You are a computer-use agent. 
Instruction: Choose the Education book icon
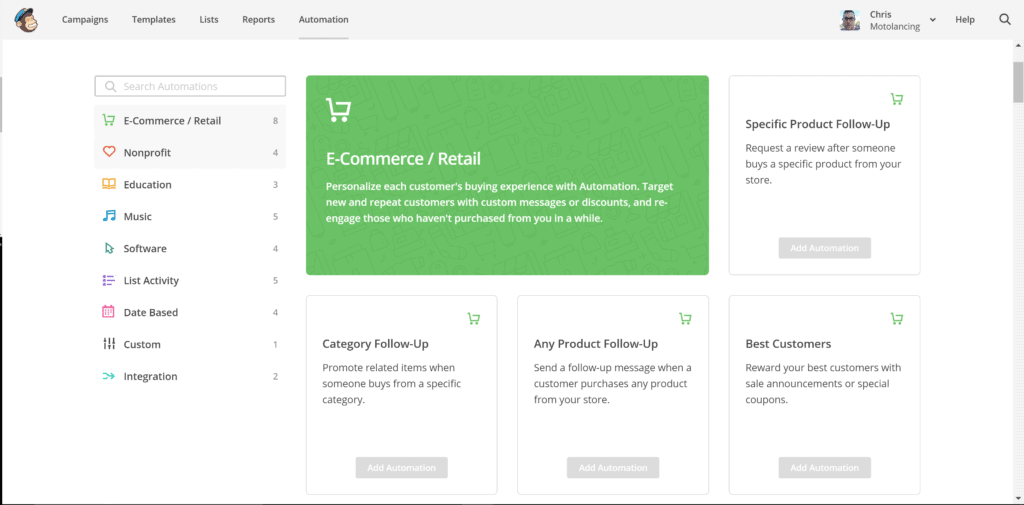pyautogui.click(x=109, y=184)
